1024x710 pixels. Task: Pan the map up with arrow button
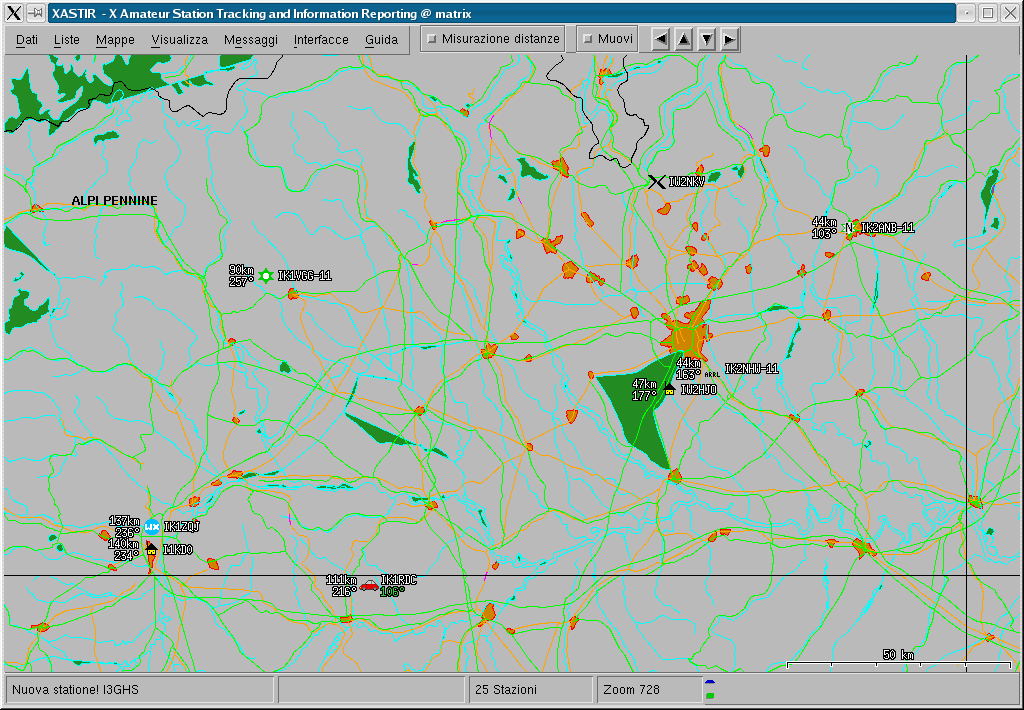(684, 39)
